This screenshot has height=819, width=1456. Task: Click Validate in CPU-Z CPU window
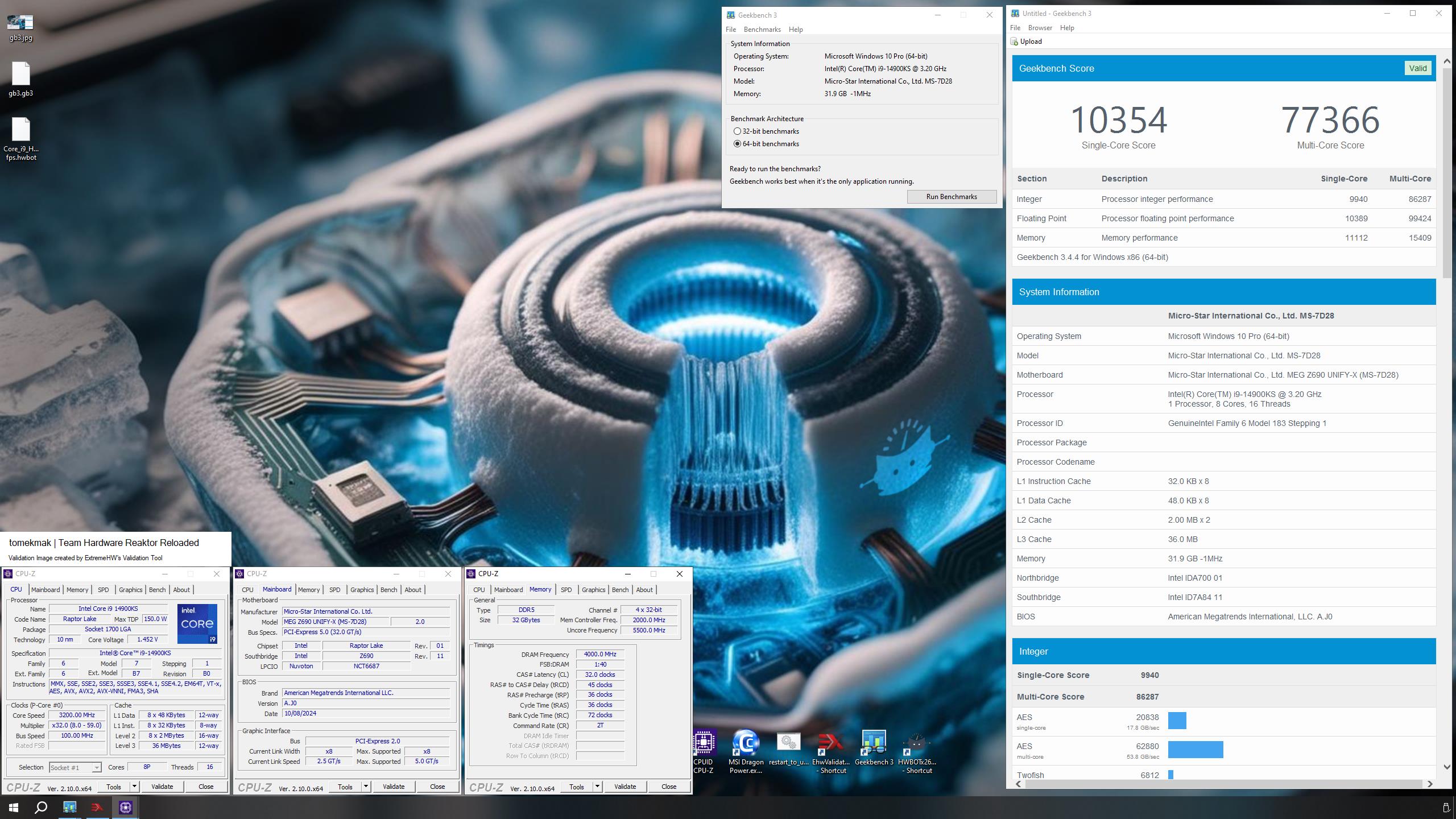pyautogui.click(x=162, y=787)
